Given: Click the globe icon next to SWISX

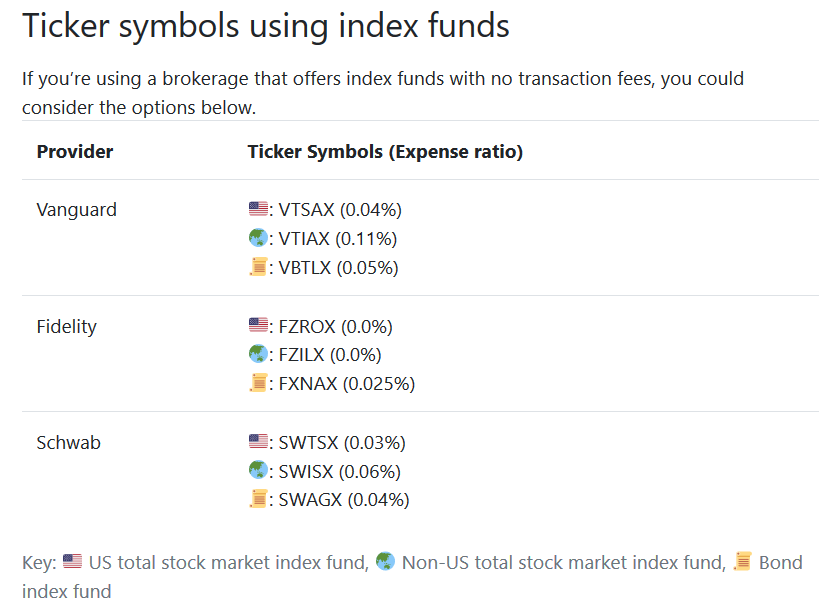Looking at the screenshot, I should [258, 471].
